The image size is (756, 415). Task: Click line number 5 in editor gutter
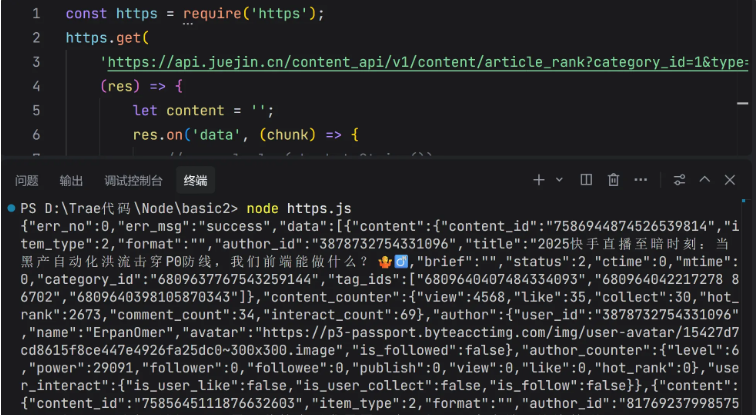coord(36,110)
